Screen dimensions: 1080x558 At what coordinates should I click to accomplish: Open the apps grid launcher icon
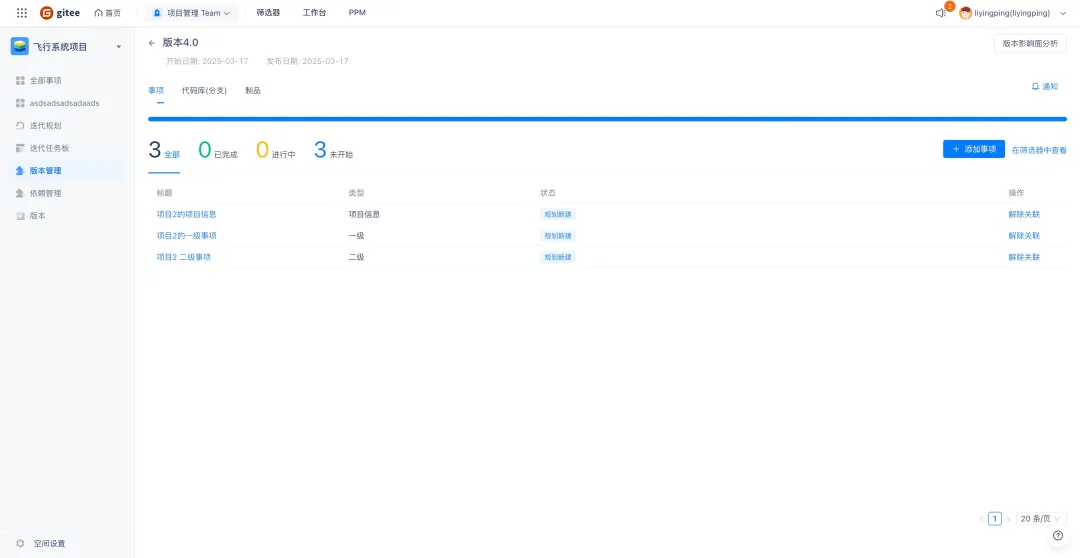pos(22,13)
